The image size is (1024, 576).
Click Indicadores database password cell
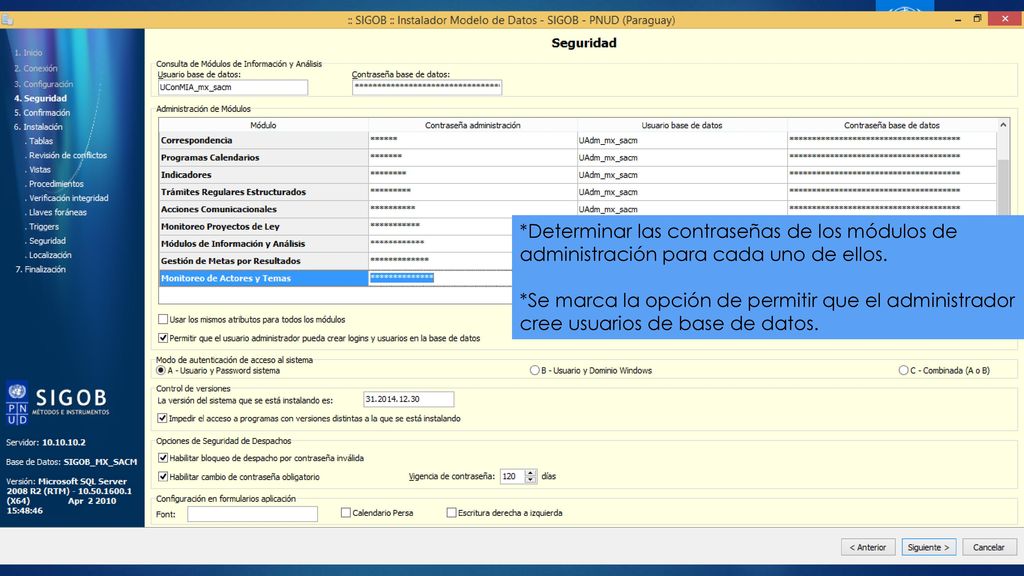(x=891, y=175)
